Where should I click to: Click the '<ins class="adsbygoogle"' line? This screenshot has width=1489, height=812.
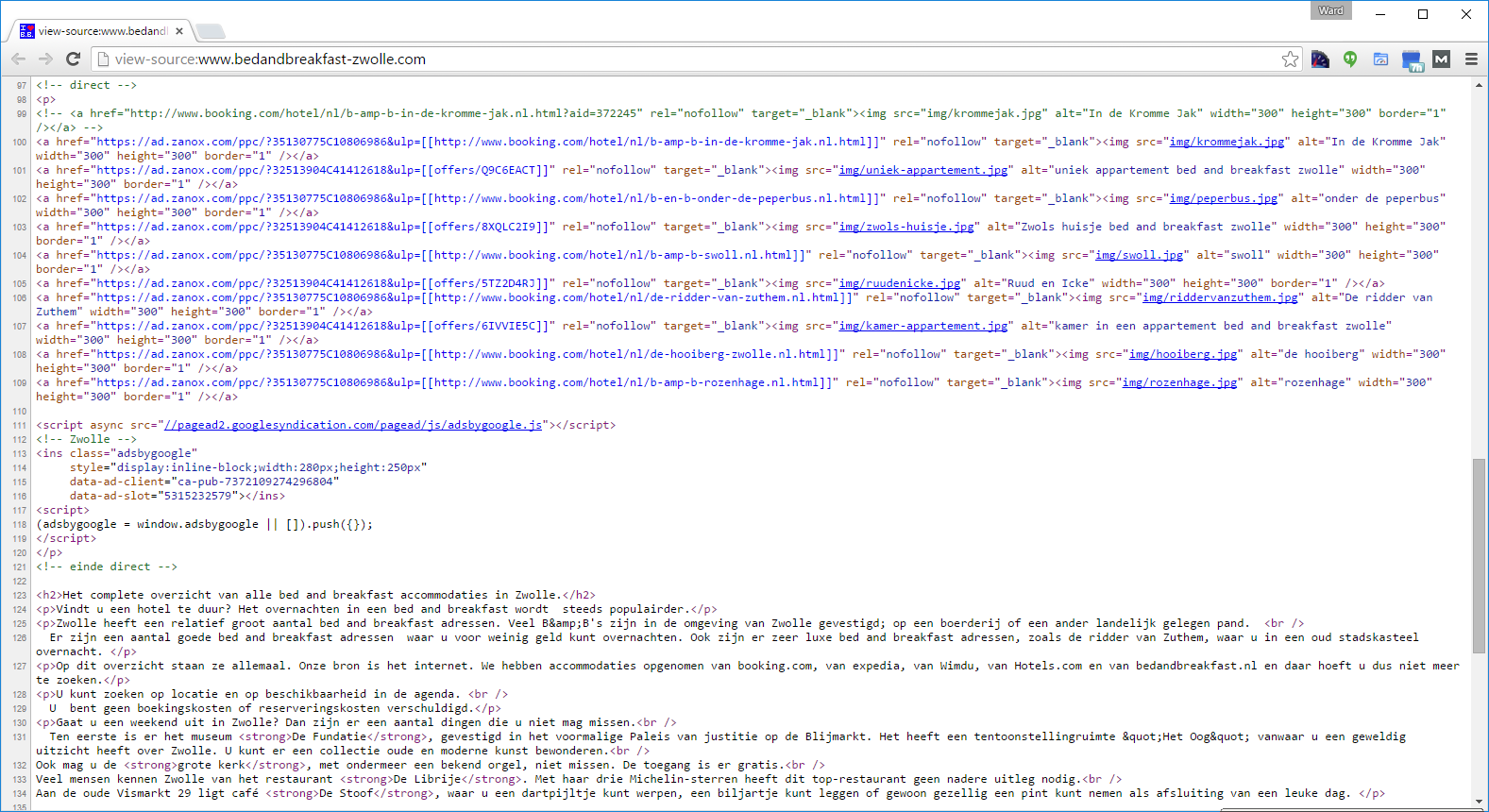click(117, 453)
